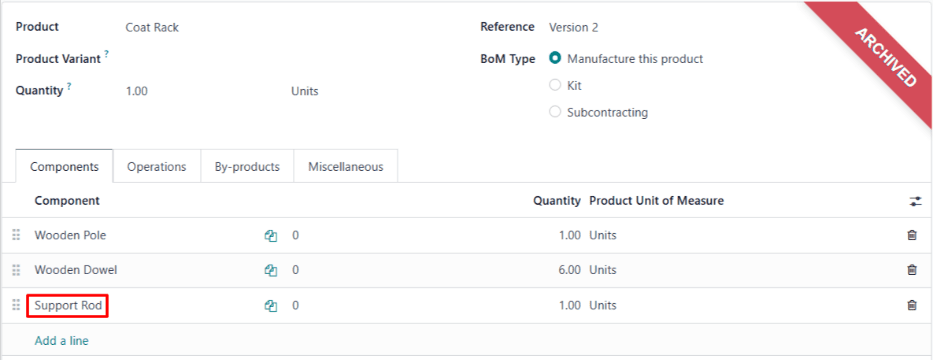The width and height of the screenshot is (933, 360).
Task: Delete the Wooden Dowel component row
Action: pos(911,270)
